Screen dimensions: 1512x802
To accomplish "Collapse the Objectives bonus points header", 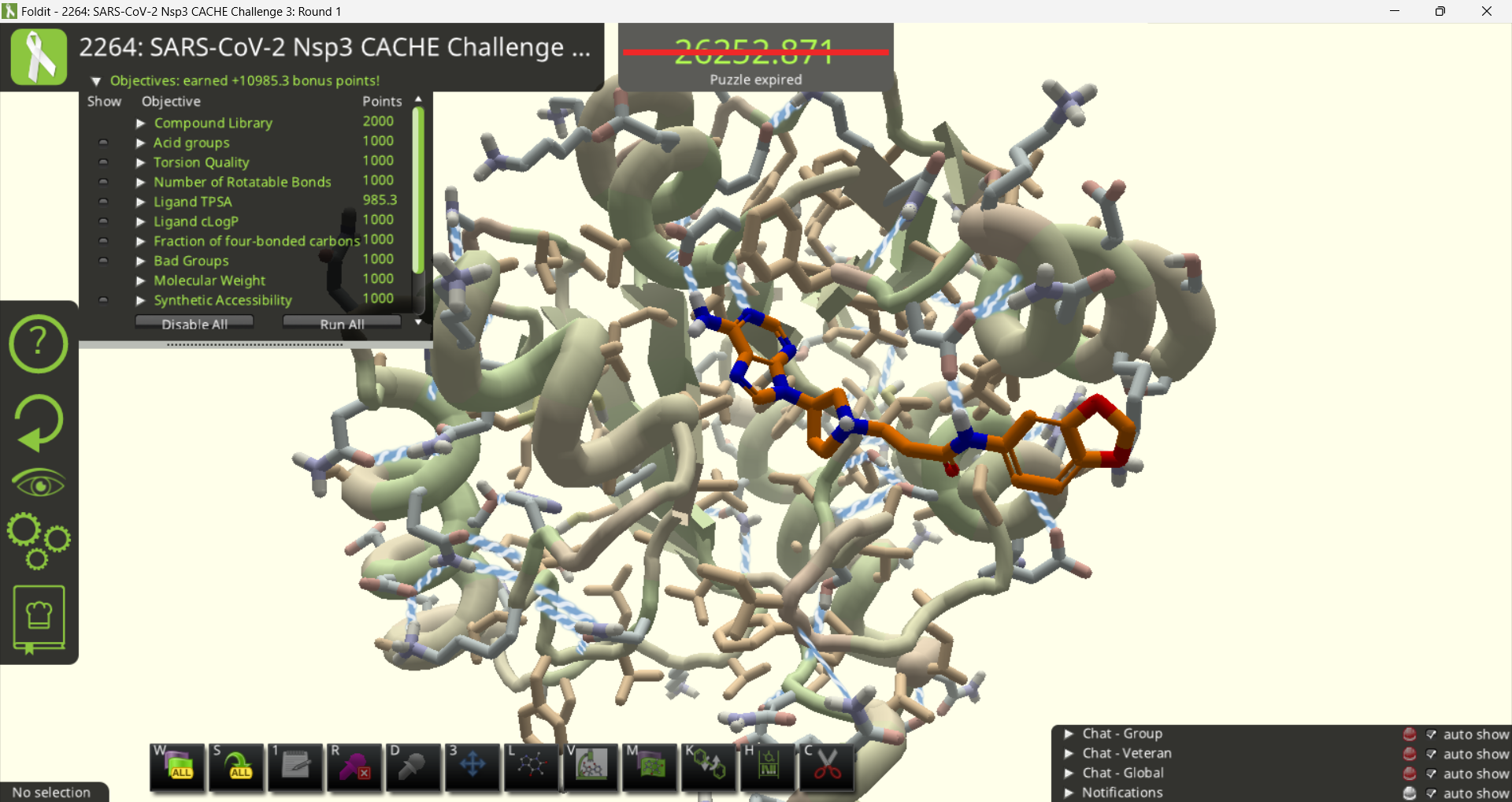I will pyautogui.click(x=96, y=81).
